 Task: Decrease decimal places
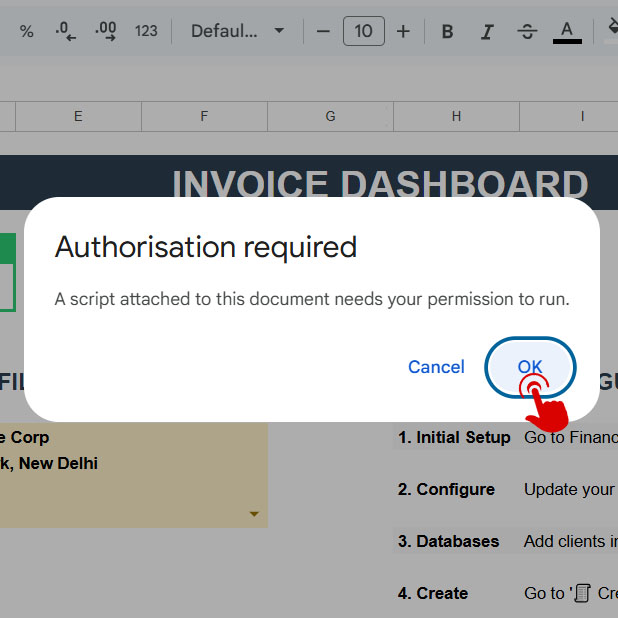pos(66,31)
